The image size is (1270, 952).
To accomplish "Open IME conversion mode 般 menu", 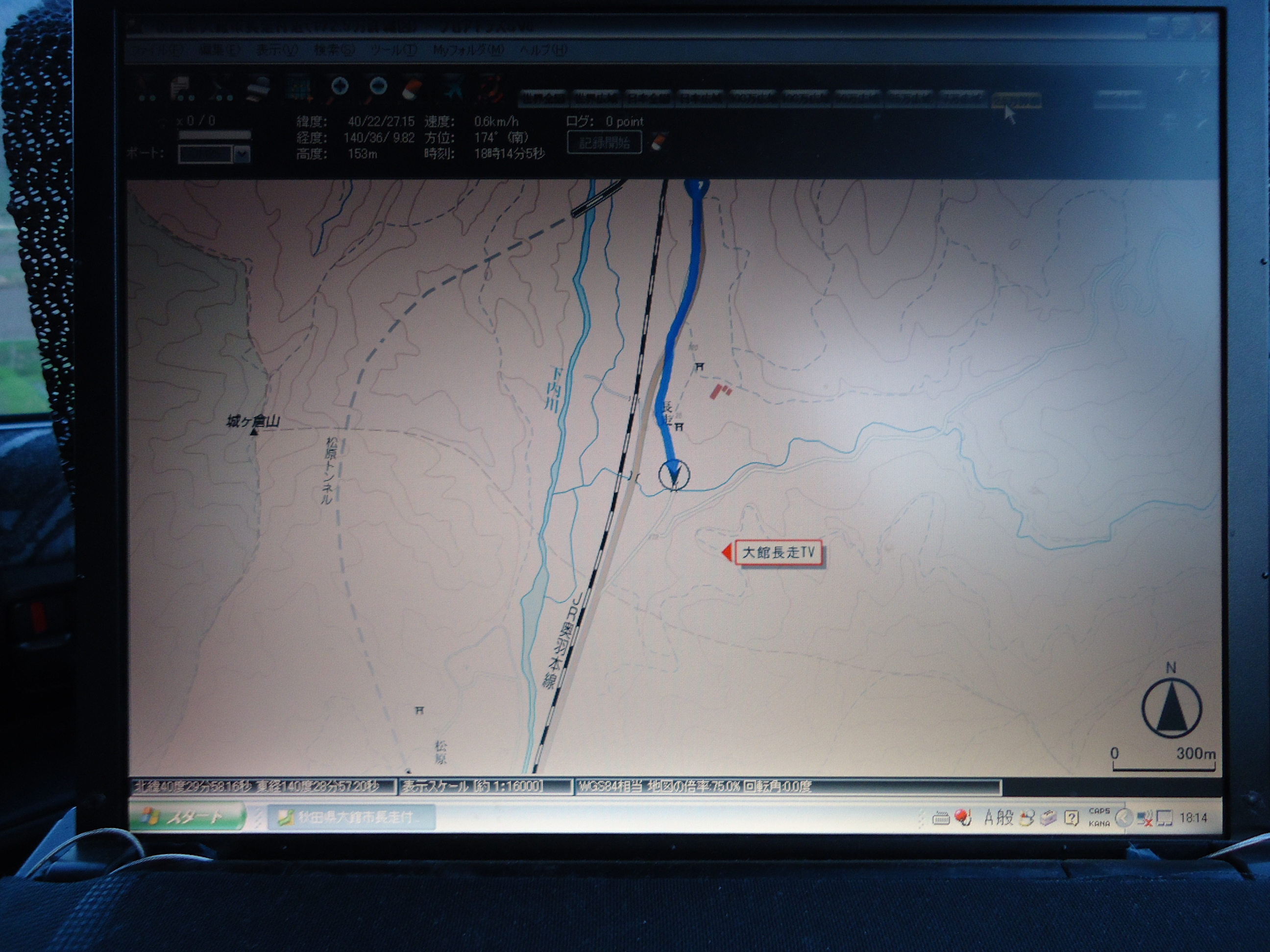I will coord(1005,817).
